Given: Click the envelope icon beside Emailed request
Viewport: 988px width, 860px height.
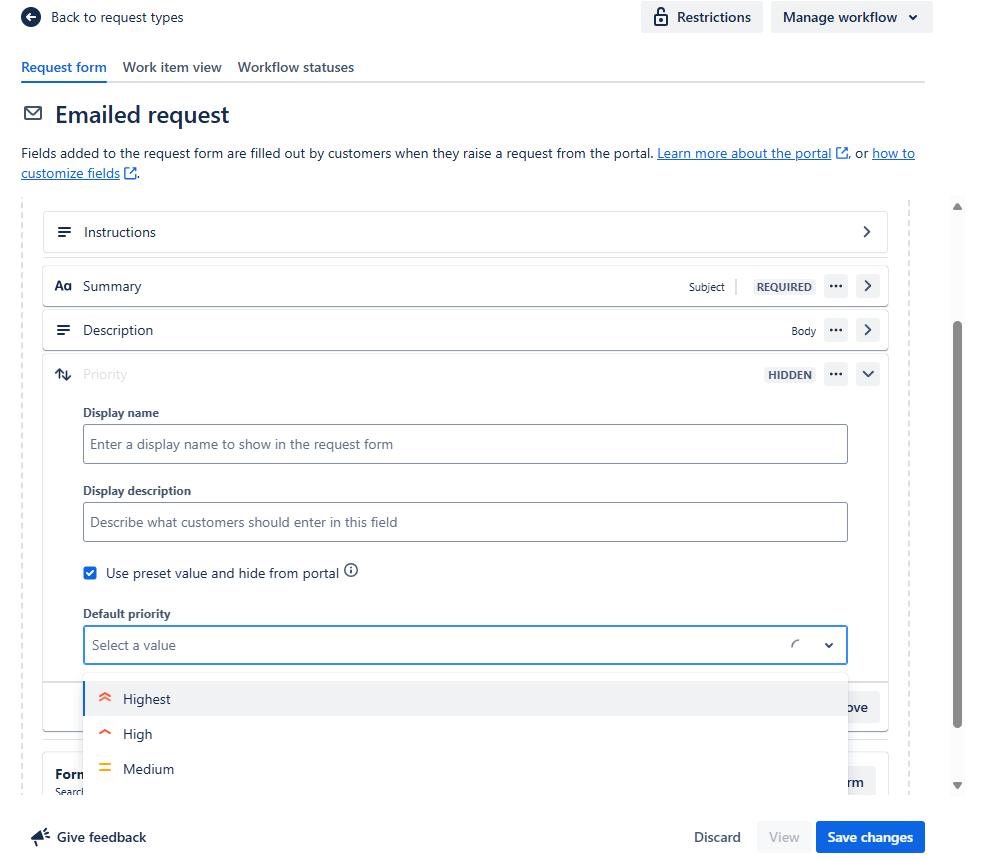Looking at the screenshot, I should pos(33,113).
